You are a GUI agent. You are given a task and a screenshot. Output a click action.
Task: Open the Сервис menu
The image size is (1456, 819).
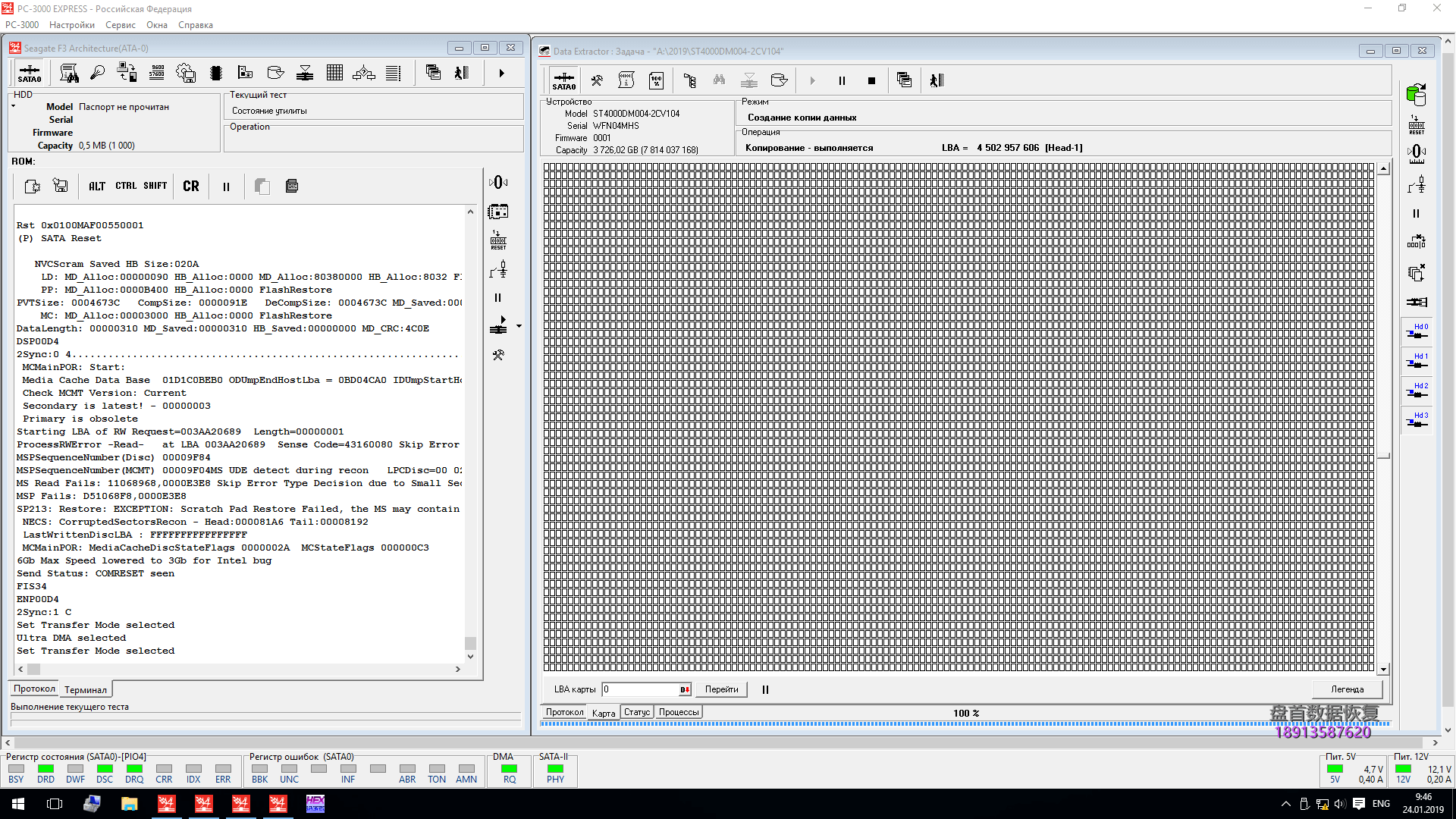(x=121, y=25)
